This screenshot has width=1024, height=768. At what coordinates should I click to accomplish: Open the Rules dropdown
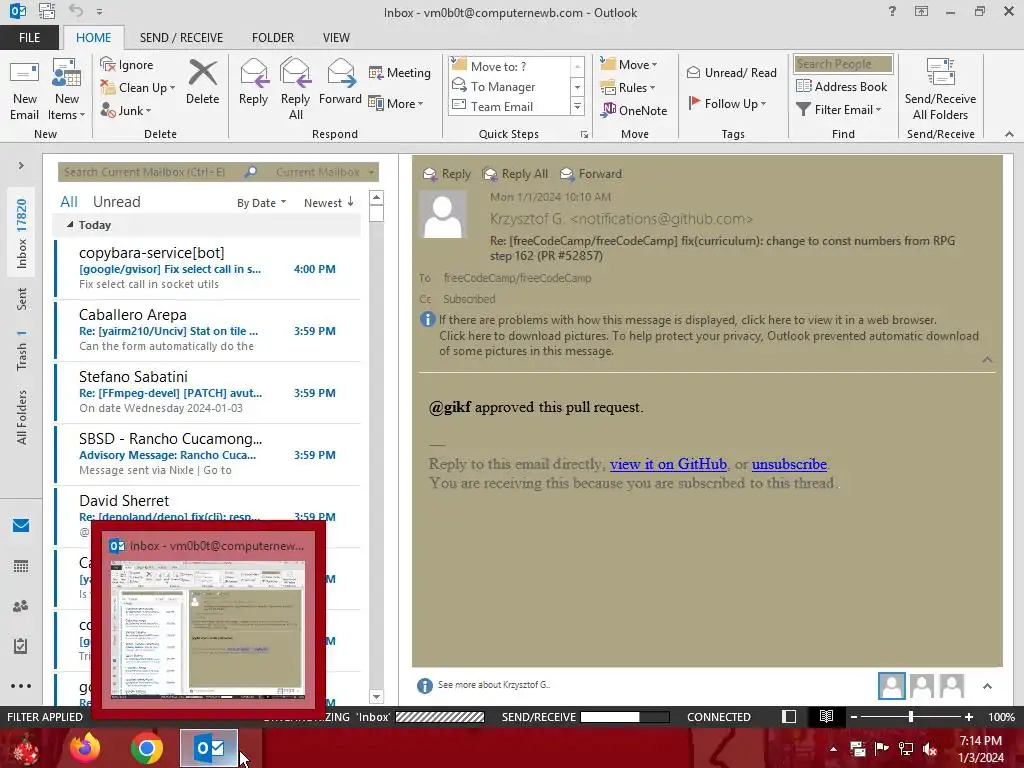coord(628,88)
